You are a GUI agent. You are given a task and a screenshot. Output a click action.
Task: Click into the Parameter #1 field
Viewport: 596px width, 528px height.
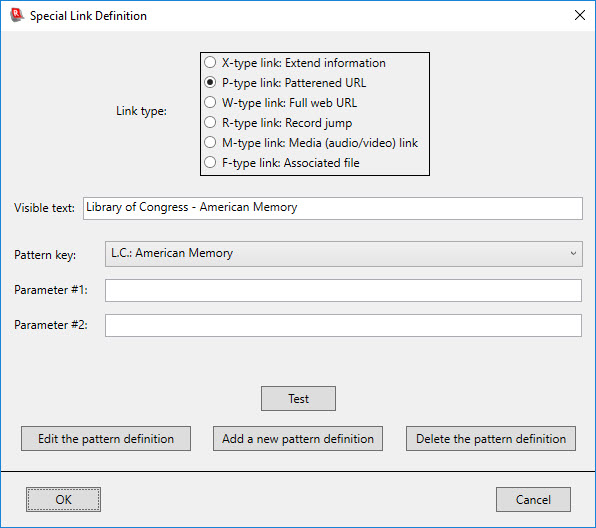(343, 290)
